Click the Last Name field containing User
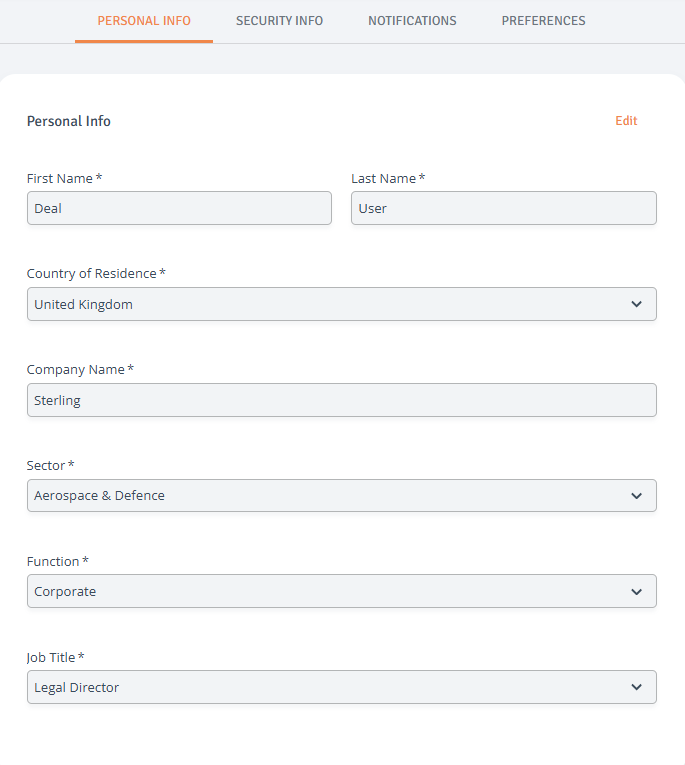Screen dimensions: 685x765 [504, 208]
